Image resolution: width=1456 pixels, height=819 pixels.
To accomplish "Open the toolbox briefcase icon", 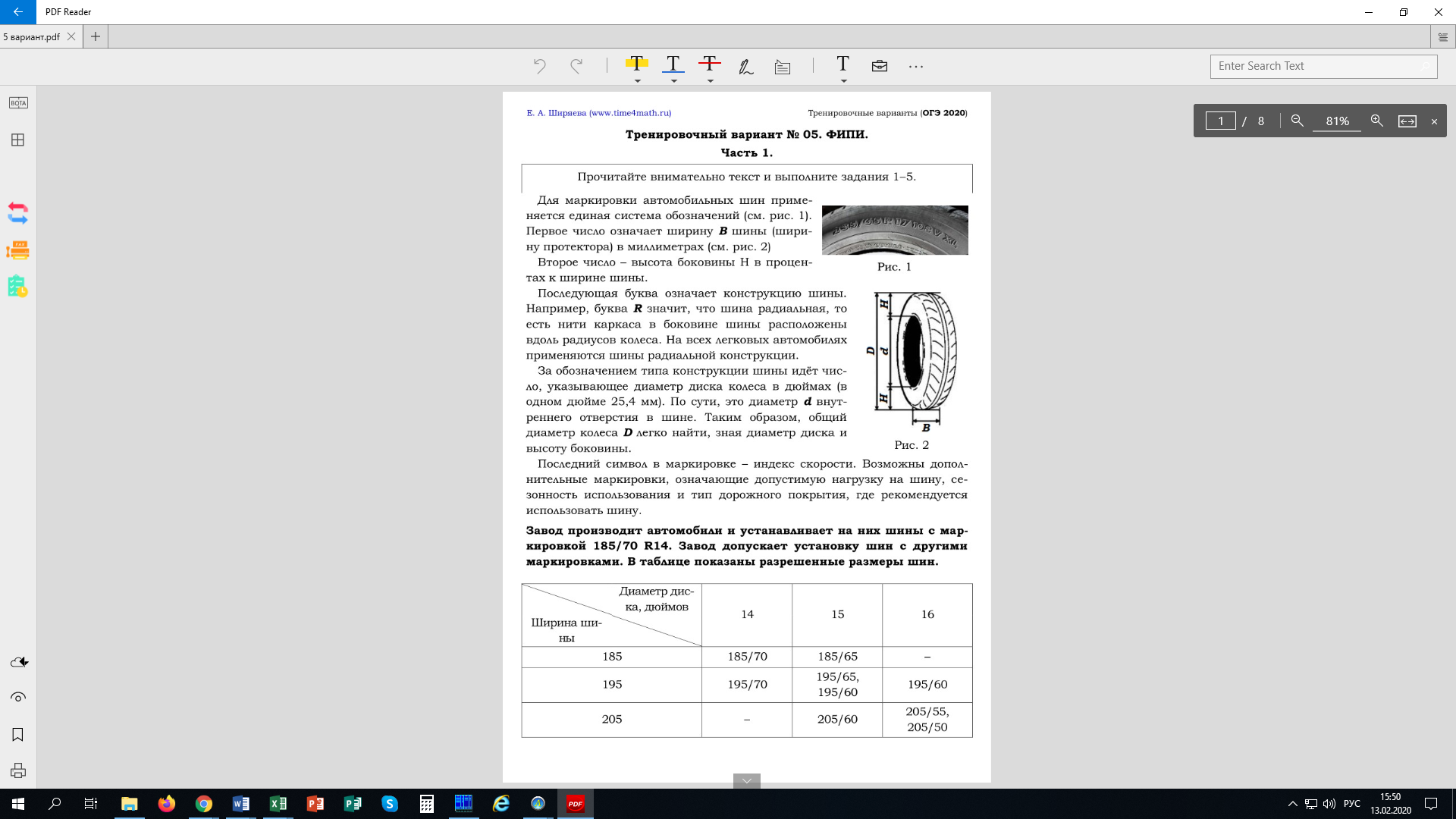I will [x=880, y=66].
